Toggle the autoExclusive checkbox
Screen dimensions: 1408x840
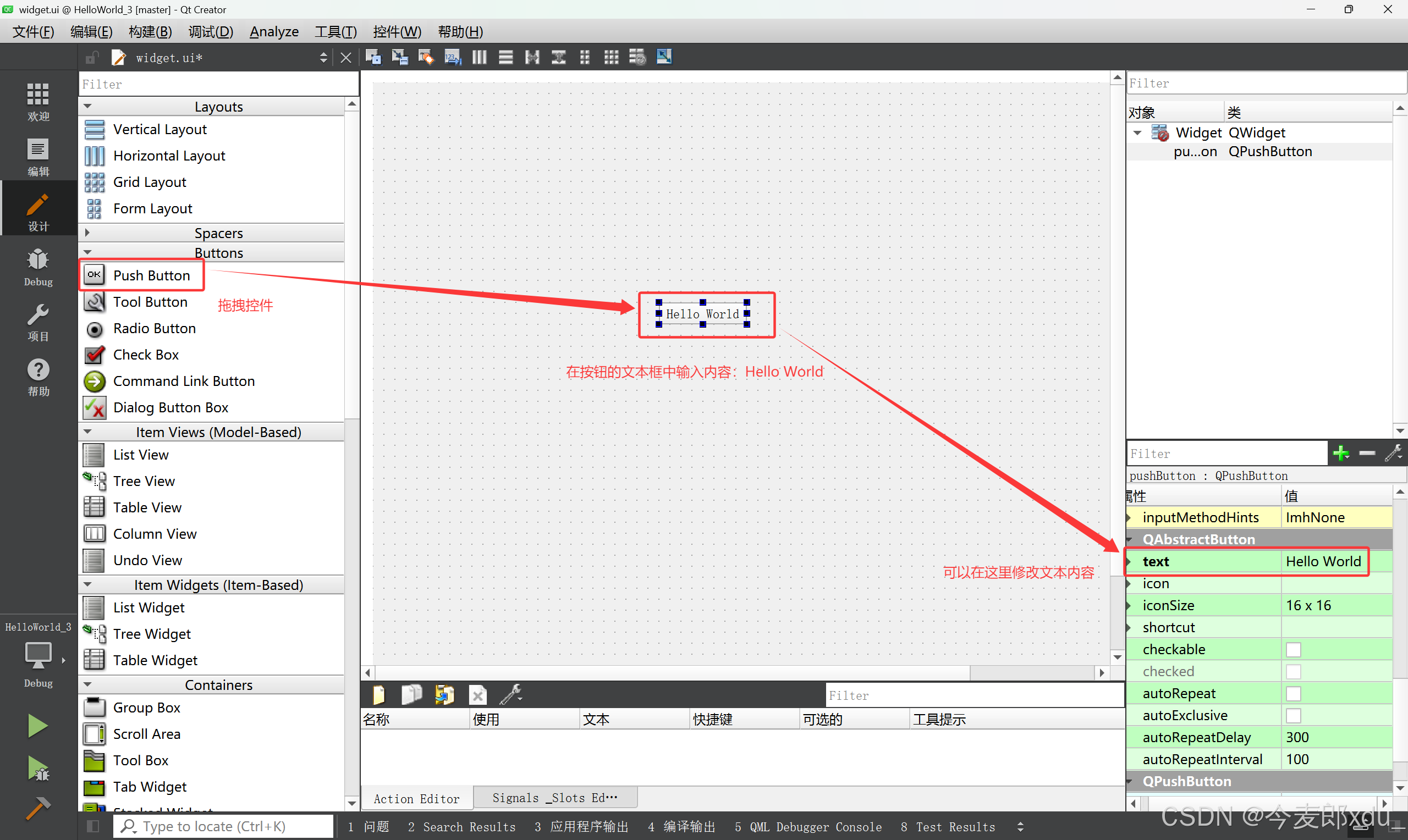(x=1293, y=715)
